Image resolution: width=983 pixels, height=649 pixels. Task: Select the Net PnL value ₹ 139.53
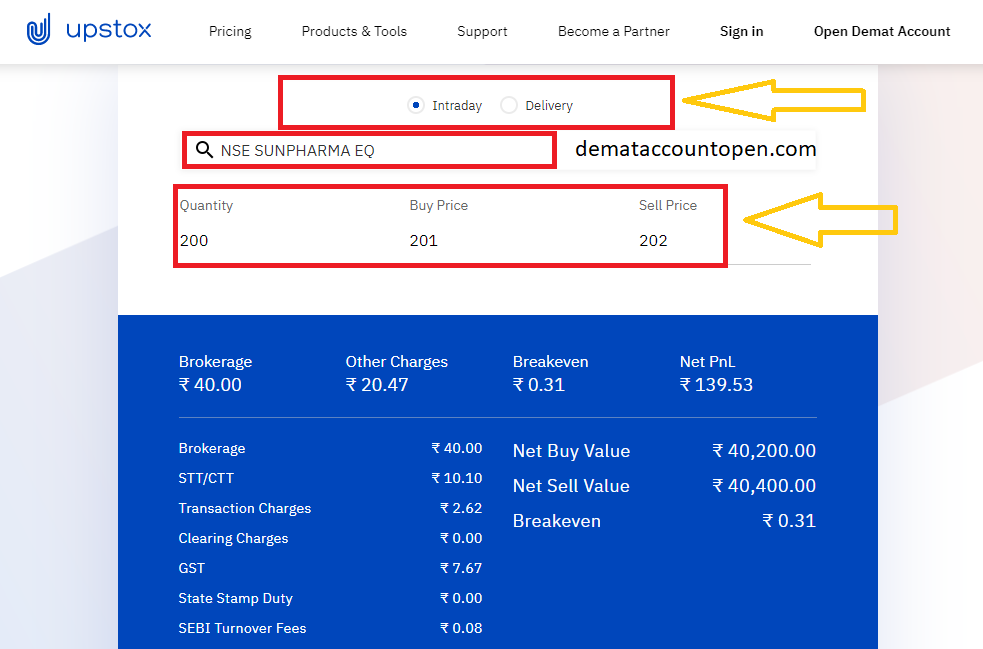click(x=717, y=385)
